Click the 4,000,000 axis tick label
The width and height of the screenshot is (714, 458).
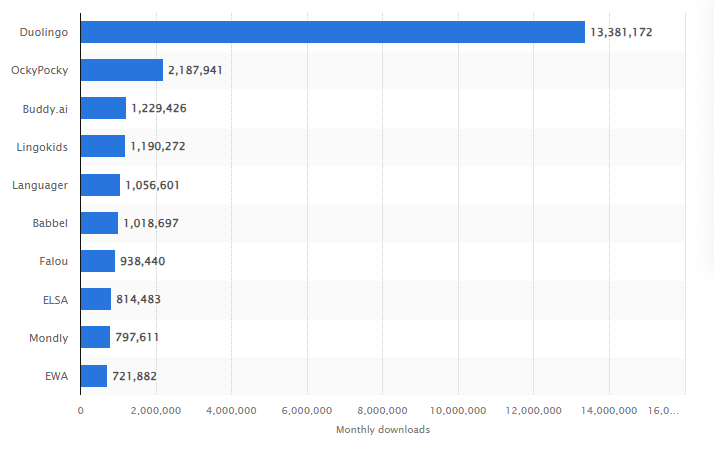click(231, 411)
